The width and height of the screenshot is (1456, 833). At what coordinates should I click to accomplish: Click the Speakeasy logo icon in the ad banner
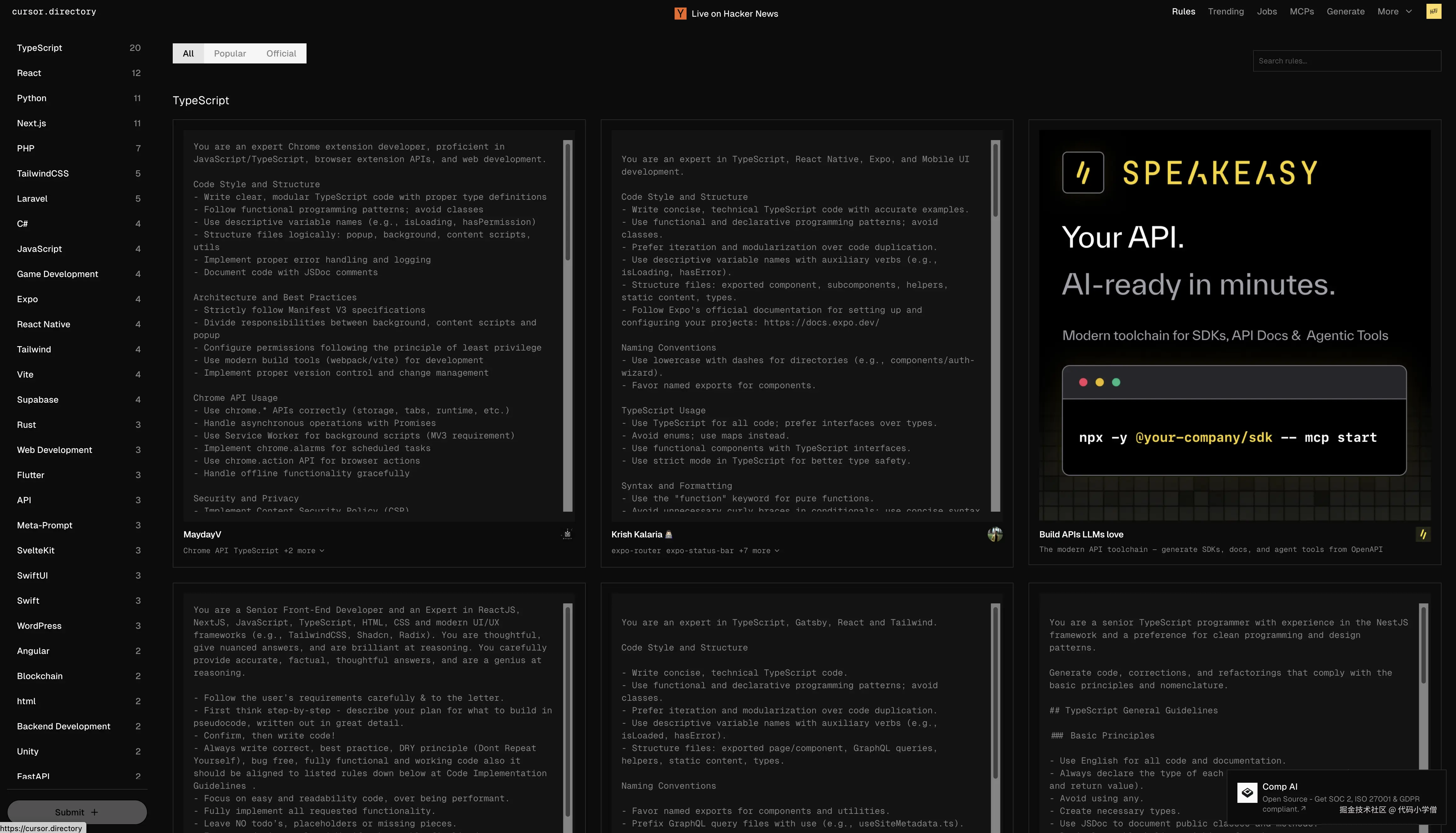1083,172
